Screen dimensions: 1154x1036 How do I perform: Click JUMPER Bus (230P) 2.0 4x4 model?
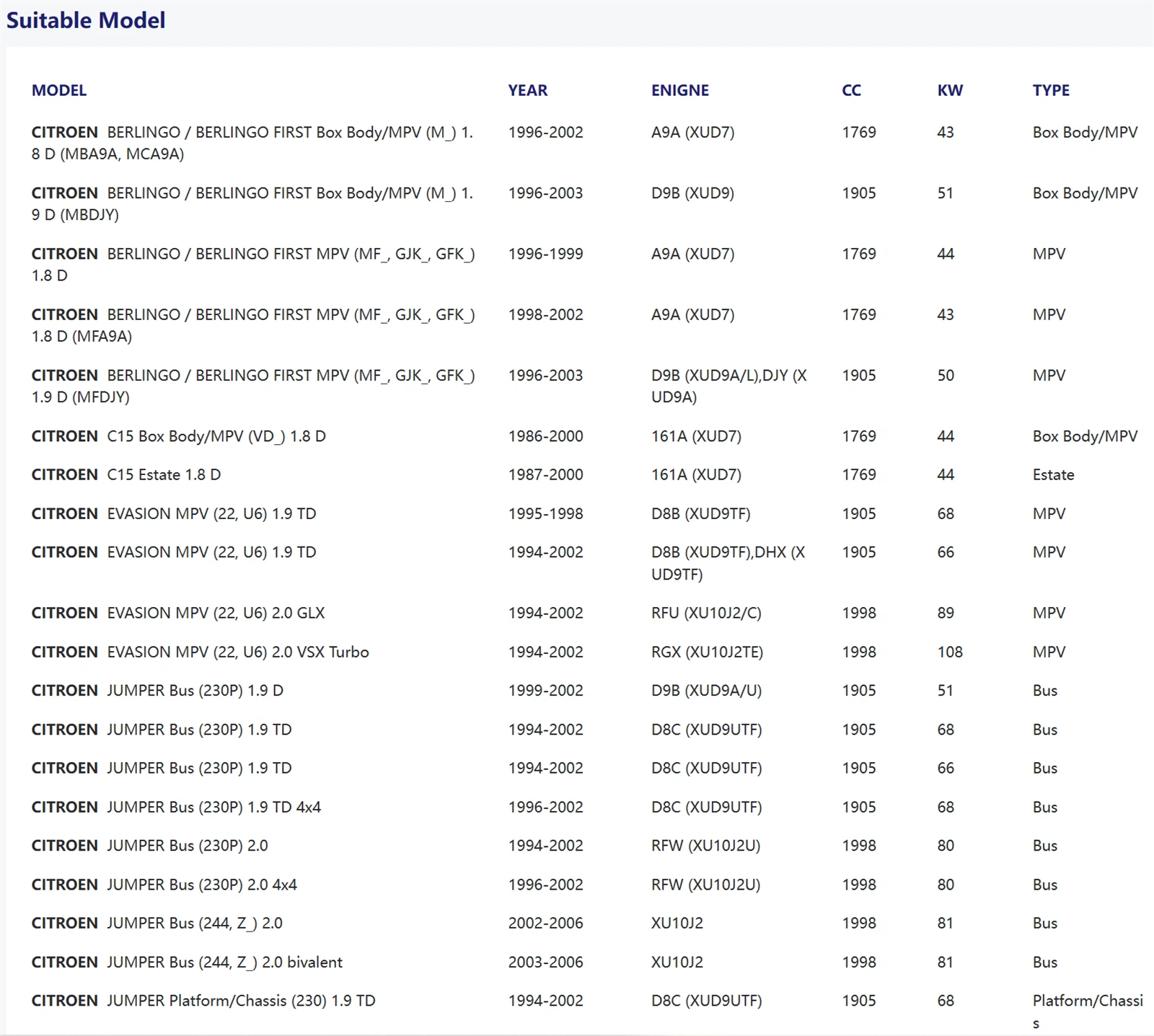[164, 885]
